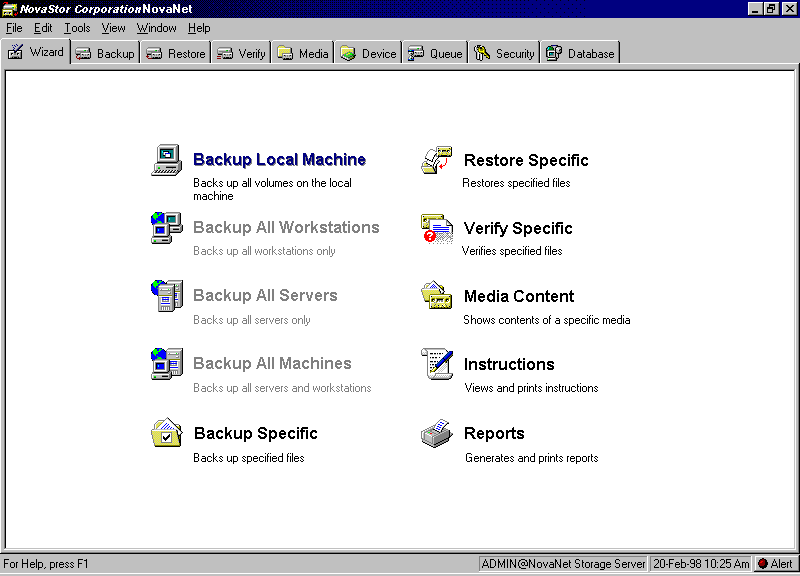Click the Instructions scroll icon
This screenshot has height=576, width=800.
point(437,365)
